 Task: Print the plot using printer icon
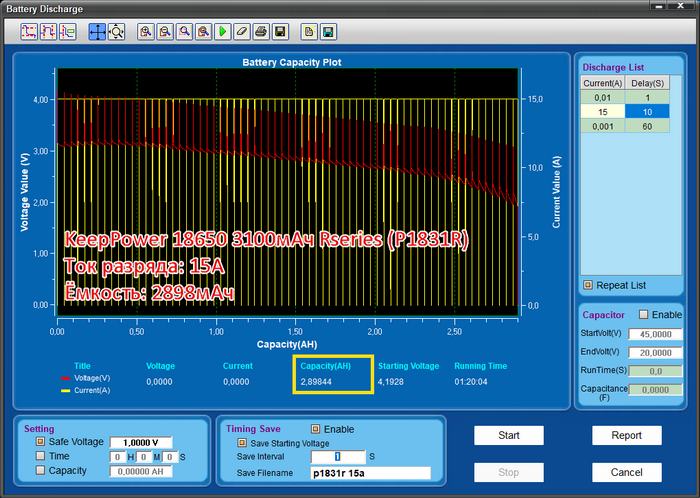point(260,32)
